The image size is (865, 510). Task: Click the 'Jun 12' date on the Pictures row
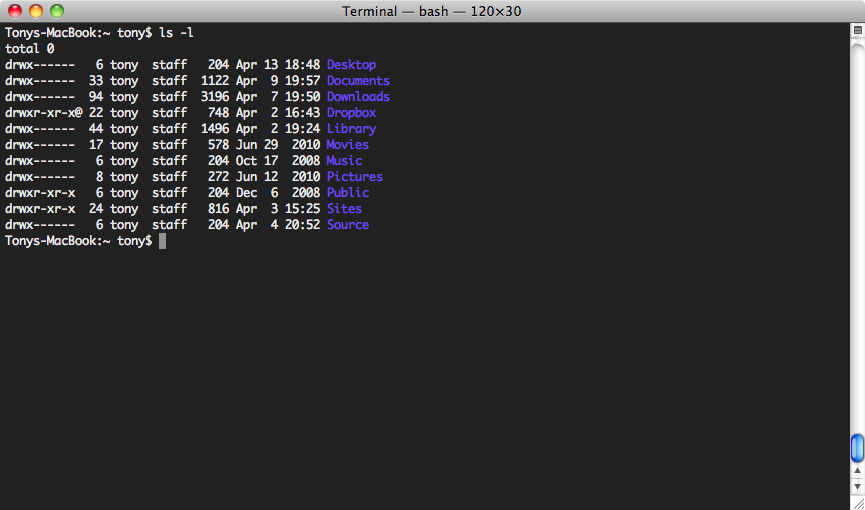(x=257, y=177)
